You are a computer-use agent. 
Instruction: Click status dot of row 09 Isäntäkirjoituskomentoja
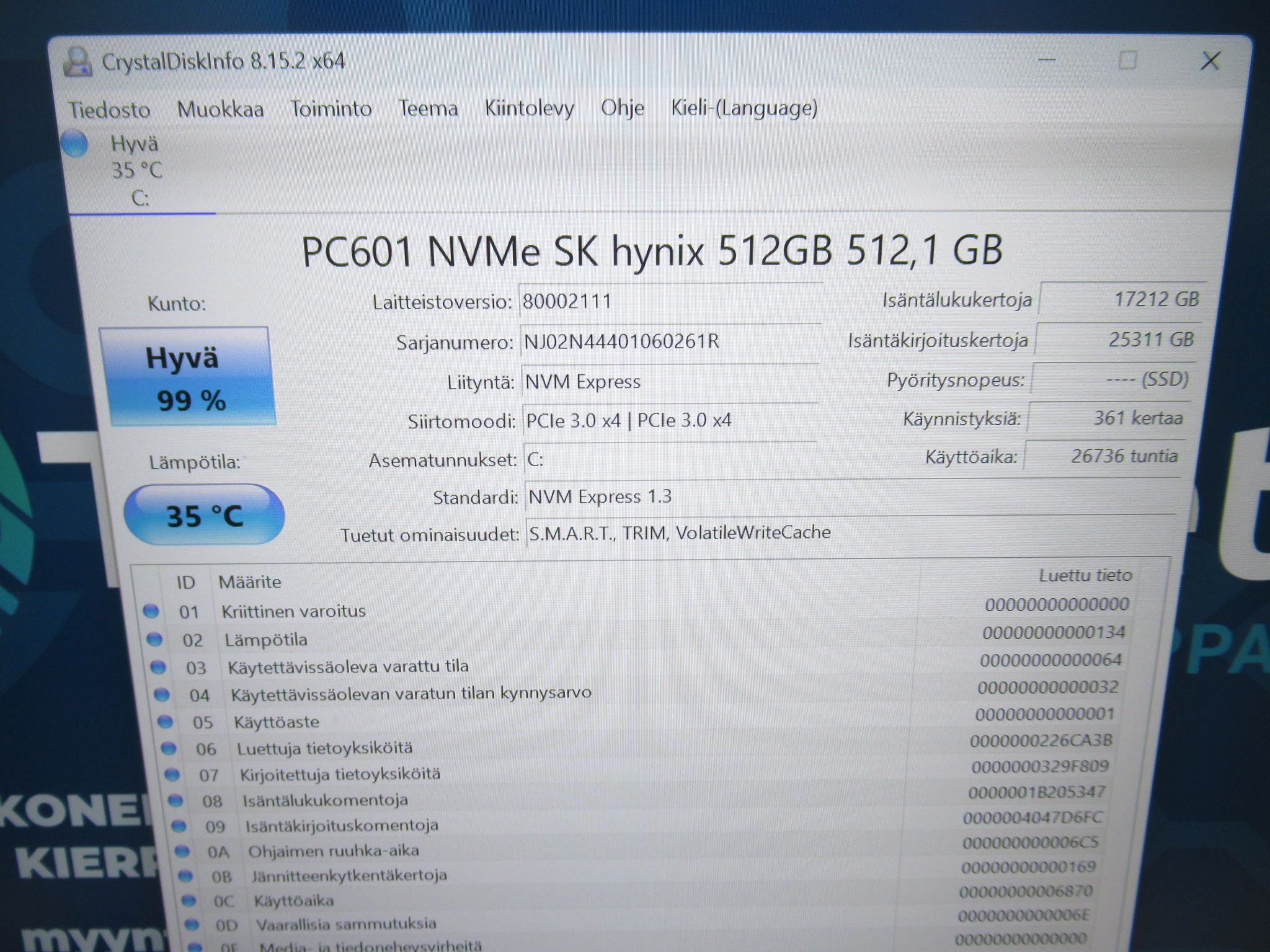(179, 826)
